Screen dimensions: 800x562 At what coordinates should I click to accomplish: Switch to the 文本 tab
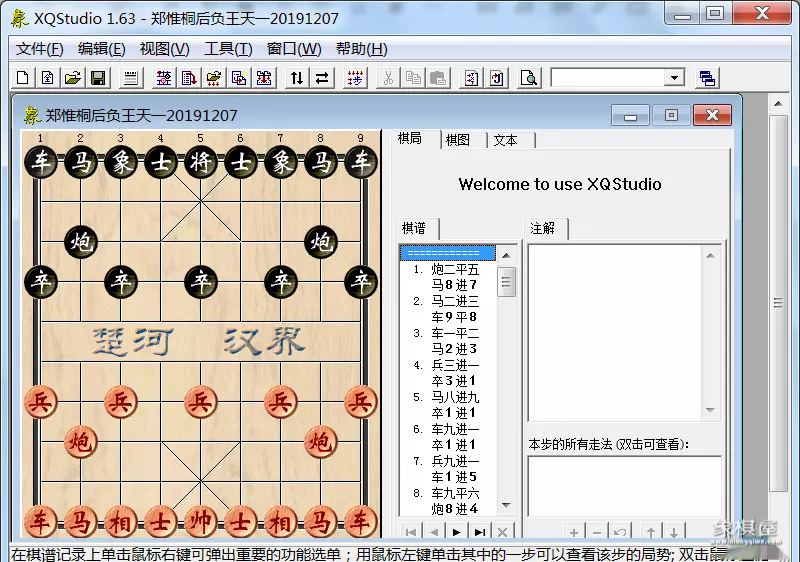(506, 140)
